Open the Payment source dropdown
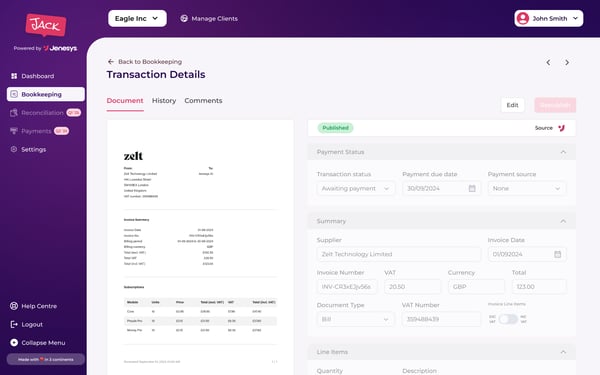The image size is (600, 375). tap(527, 188)
